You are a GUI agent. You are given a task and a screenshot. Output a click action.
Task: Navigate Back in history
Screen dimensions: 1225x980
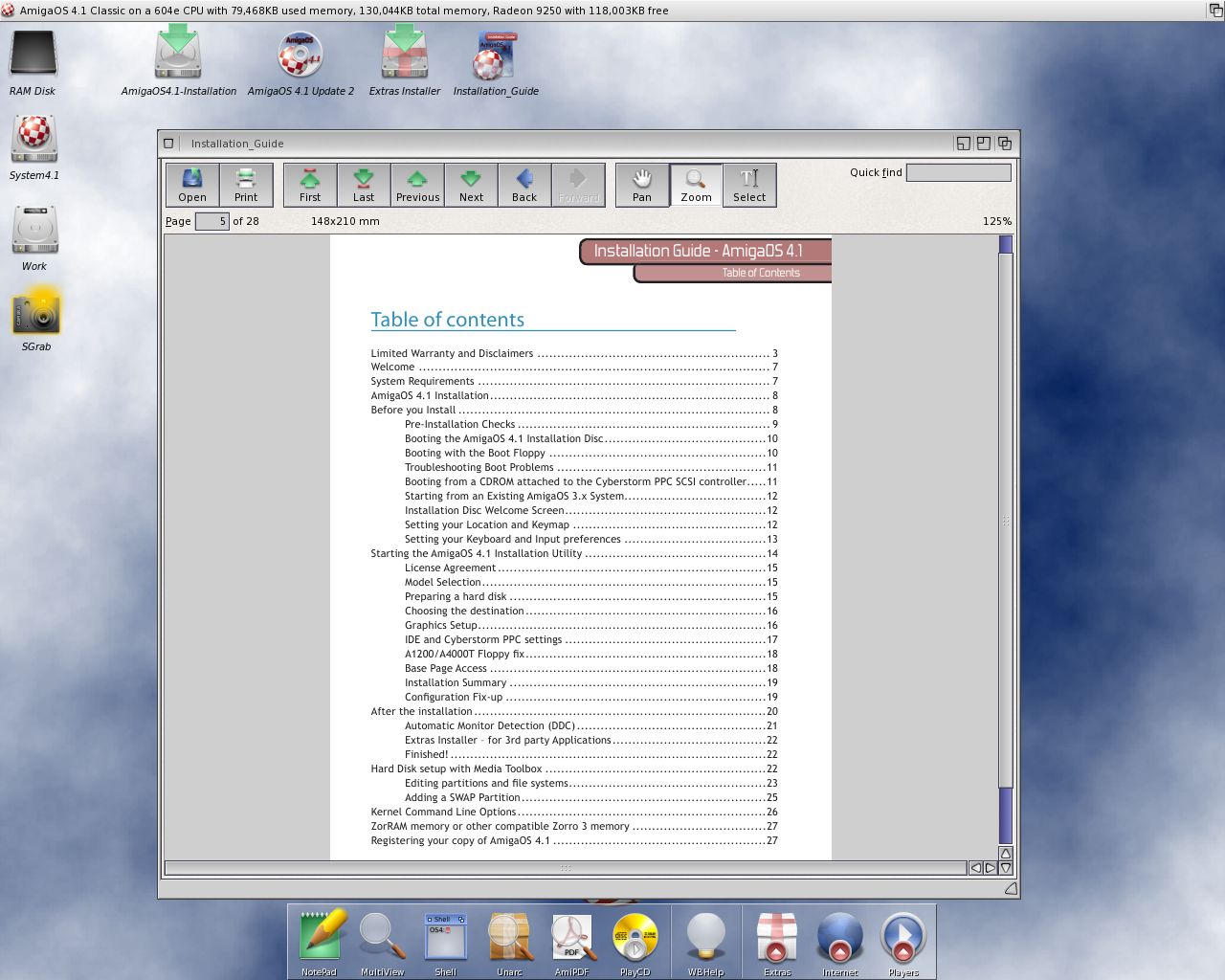coord(524,185)
